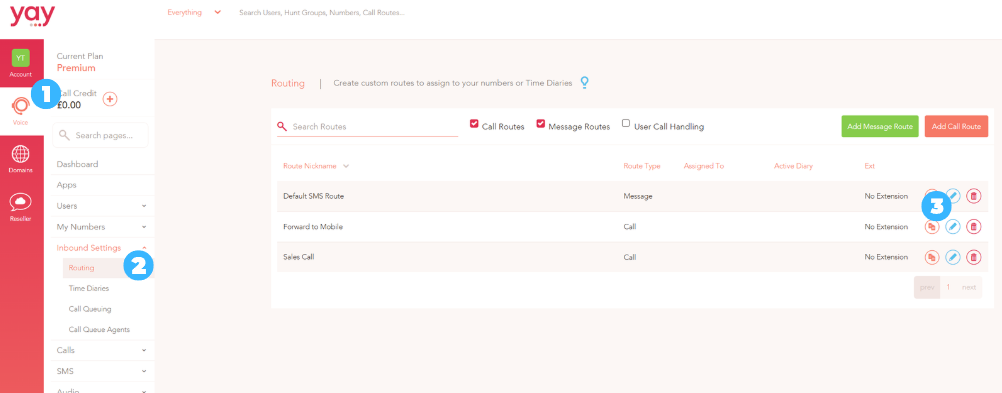The height and width of the screenshot is (393, 1002).
Task: Click the add call credit plus icon
Action: coord(110,99)
